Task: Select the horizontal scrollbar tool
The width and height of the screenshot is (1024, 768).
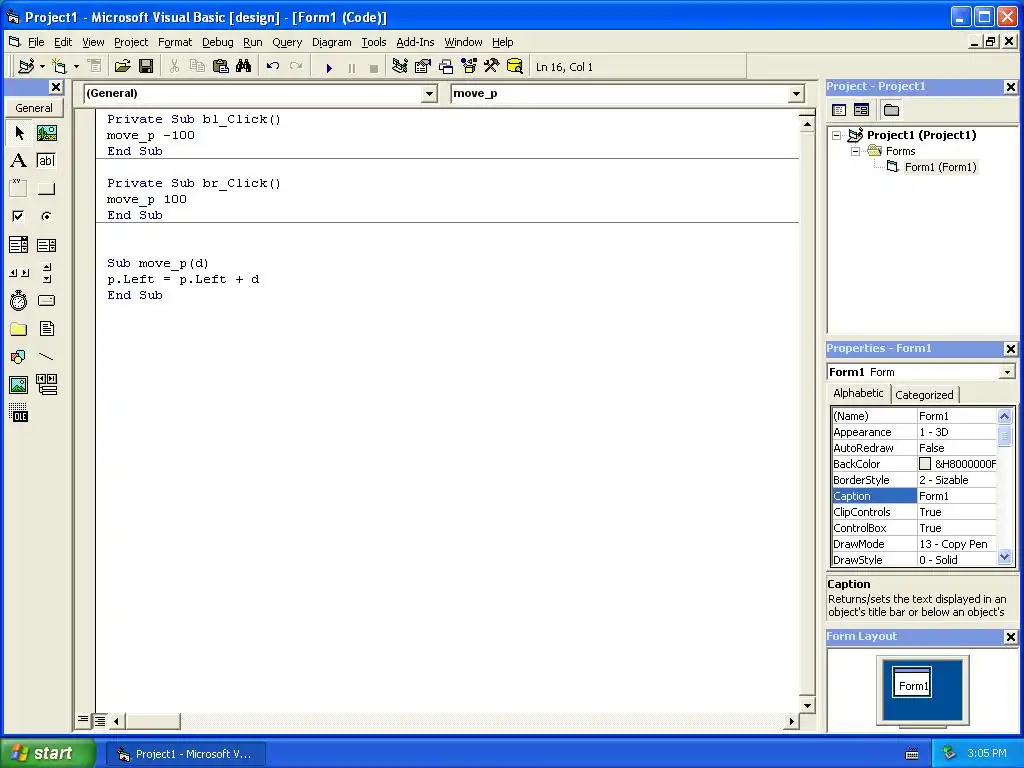Action: coord(19,273)
